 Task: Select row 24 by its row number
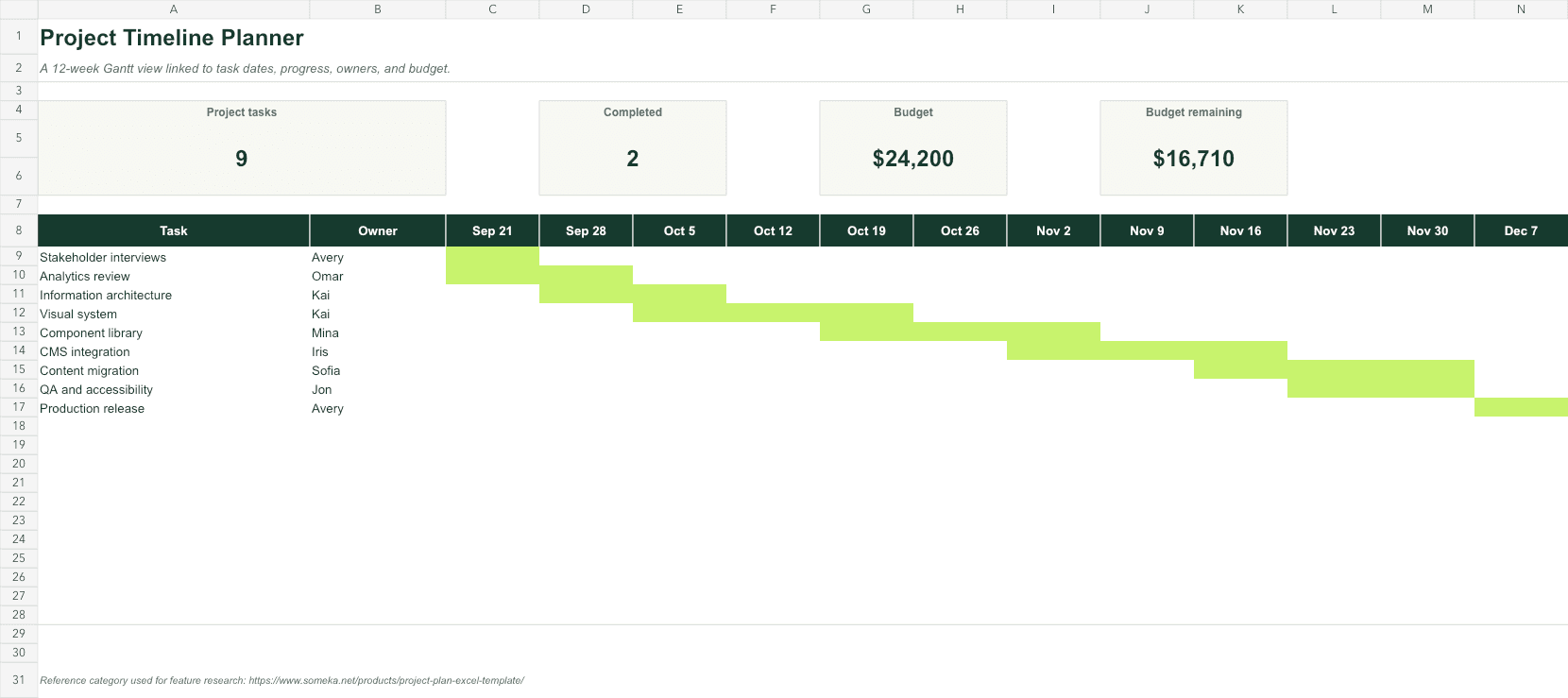point(19,539)
